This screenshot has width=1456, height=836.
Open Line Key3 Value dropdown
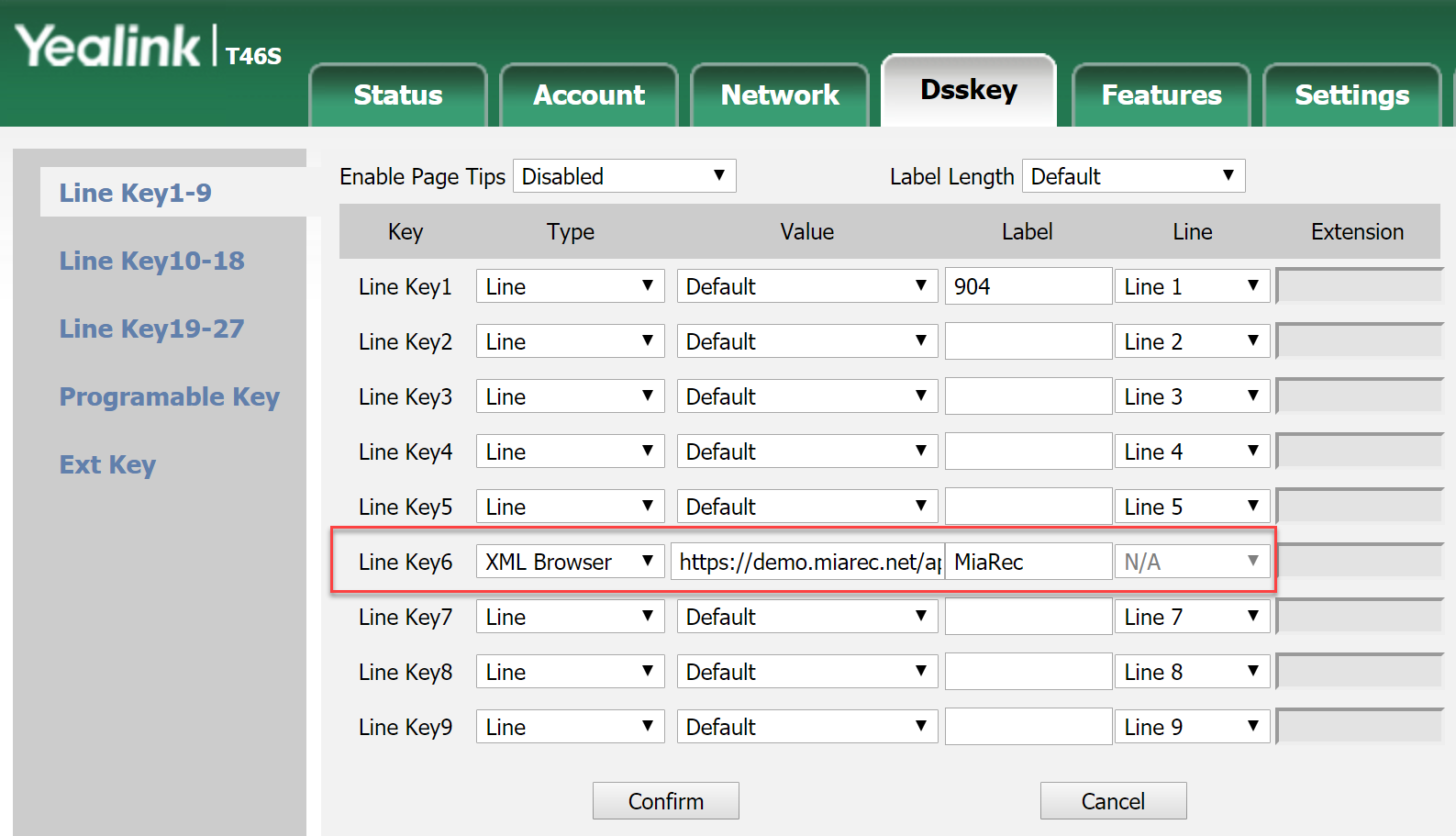pos(807,396)
